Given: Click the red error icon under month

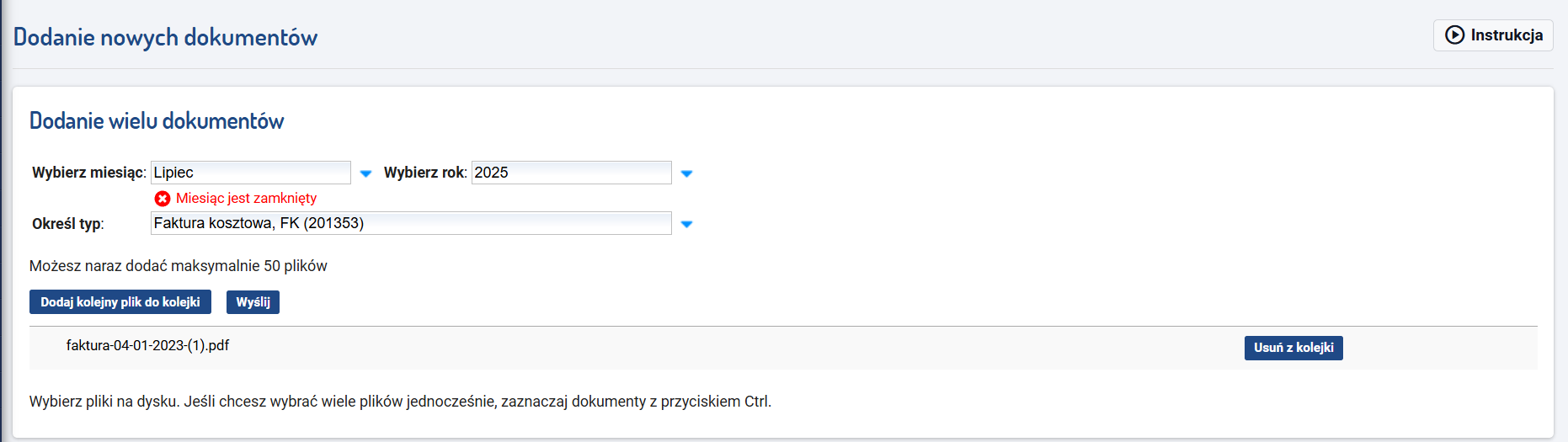Looking at the screenshot, I should (x=163, y=199).
